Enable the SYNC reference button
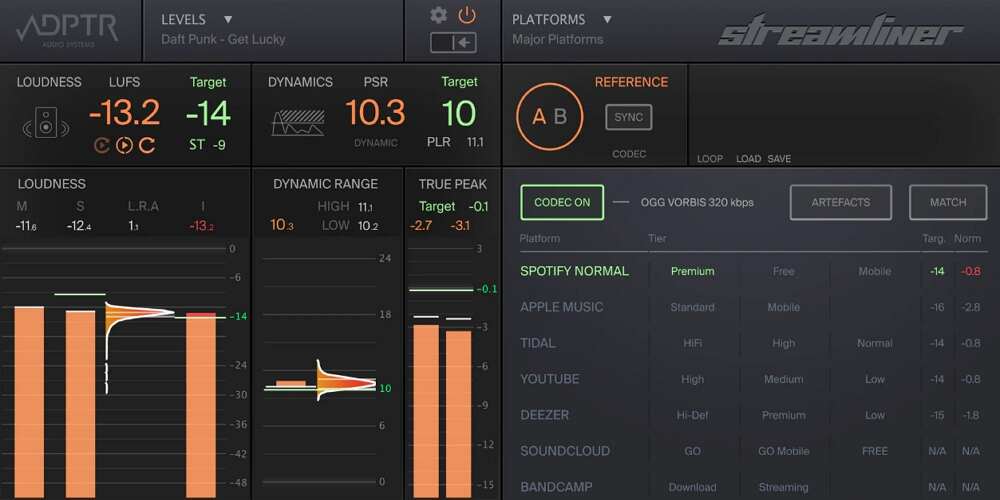 pos(629,117)
